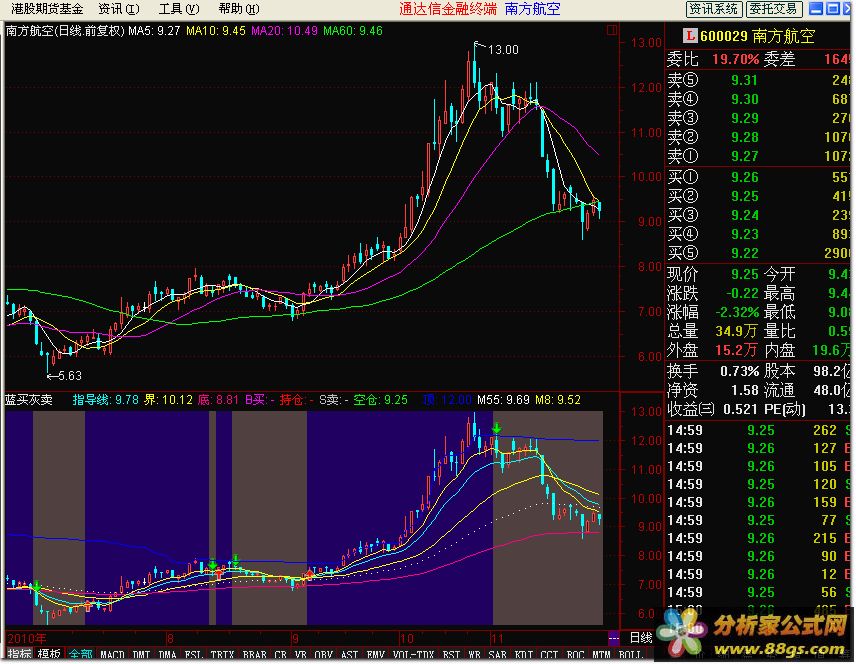Open the 港股期货基金 menu
The height and width of the screenshot is (664, 856).
point(47,9)
